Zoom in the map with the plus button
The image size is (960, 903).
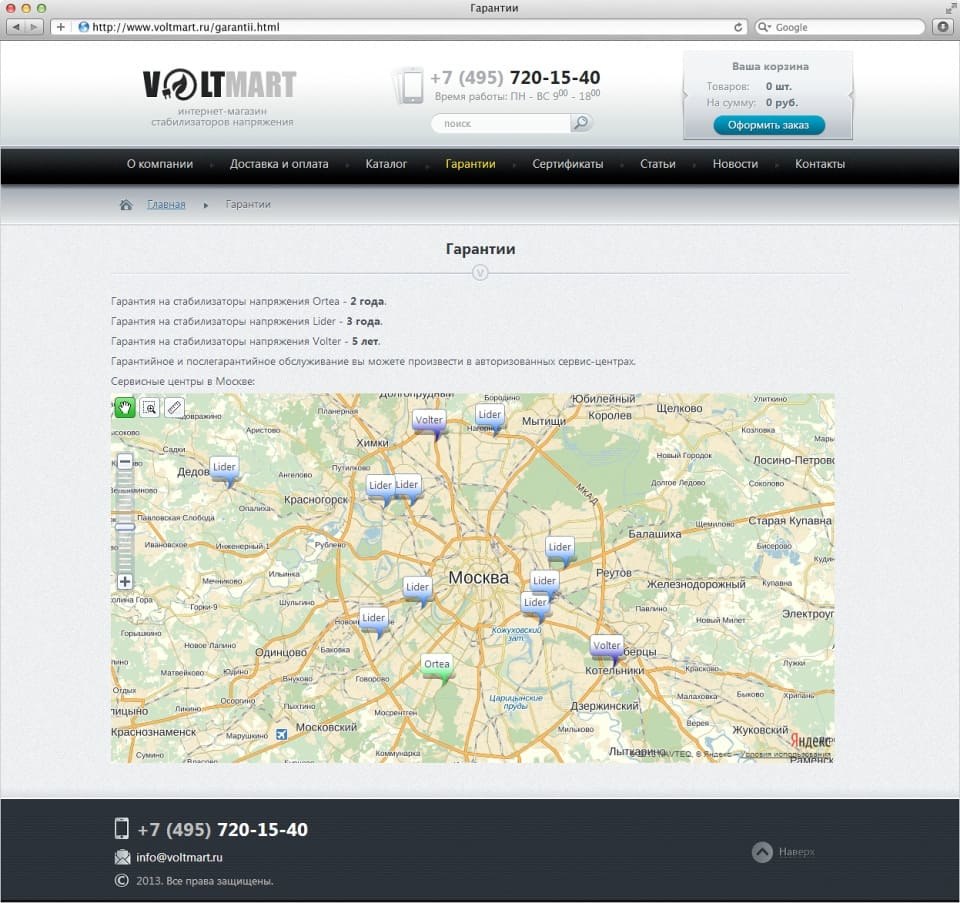125,582
